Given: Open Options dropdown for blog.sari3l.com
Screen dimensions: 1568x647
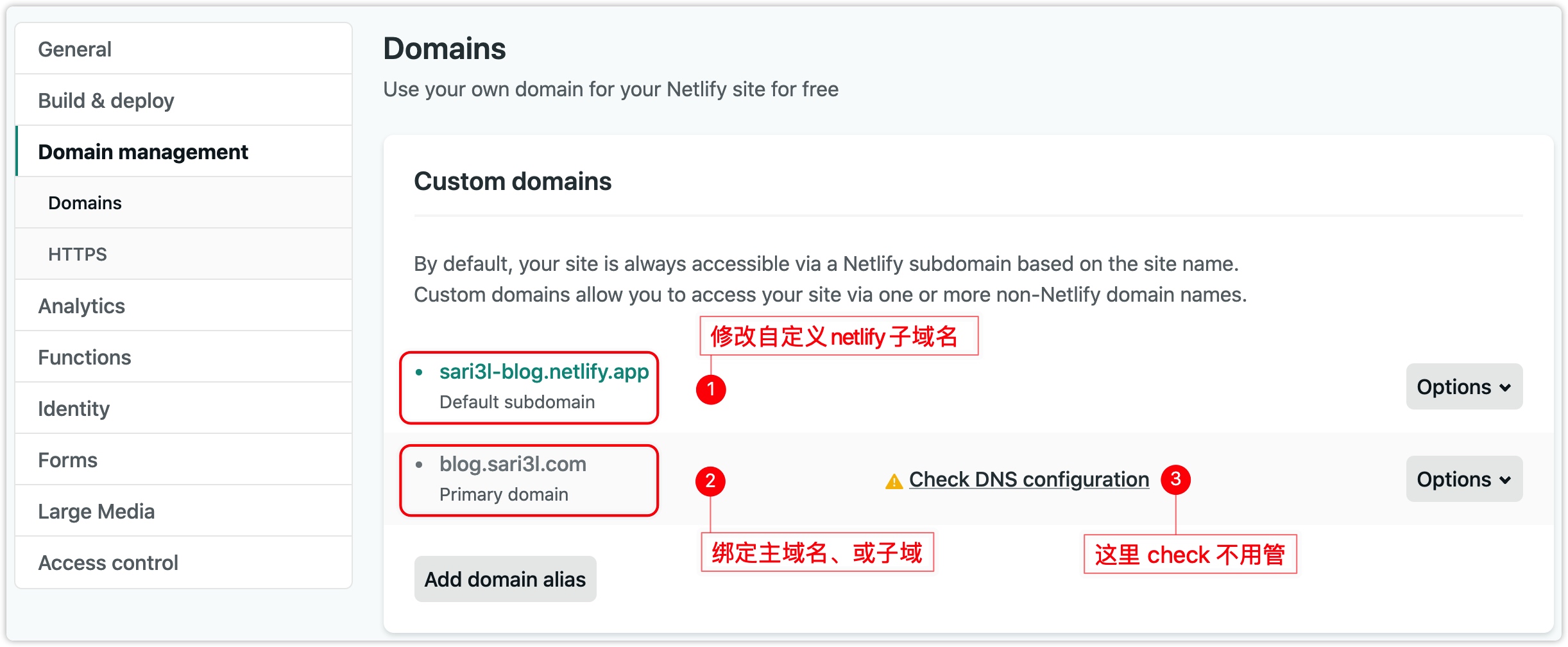Looking at the screenshot, I should tap(1464, 479).
